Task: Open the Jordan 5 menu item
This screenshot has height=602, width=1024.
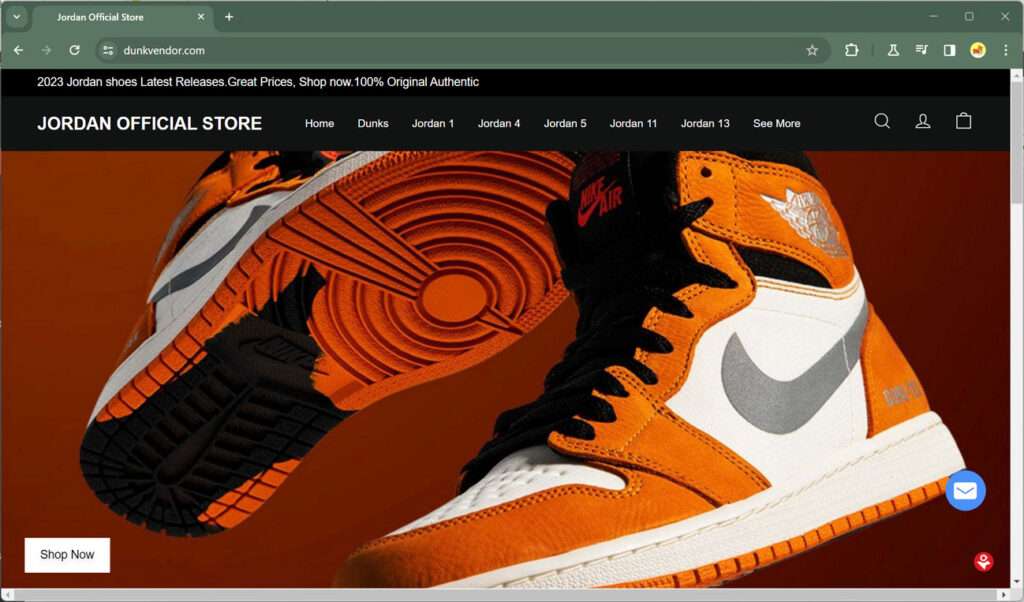Action: point(565,123)
